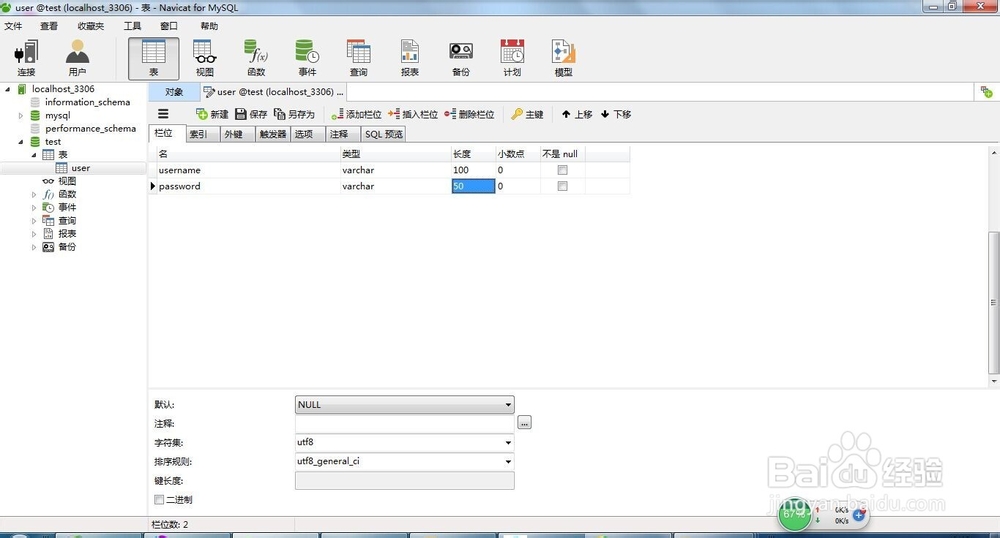Expand the Queries (查询) tree node
The width and height of the screenshot is (1000, 538).
pos(34,221)
